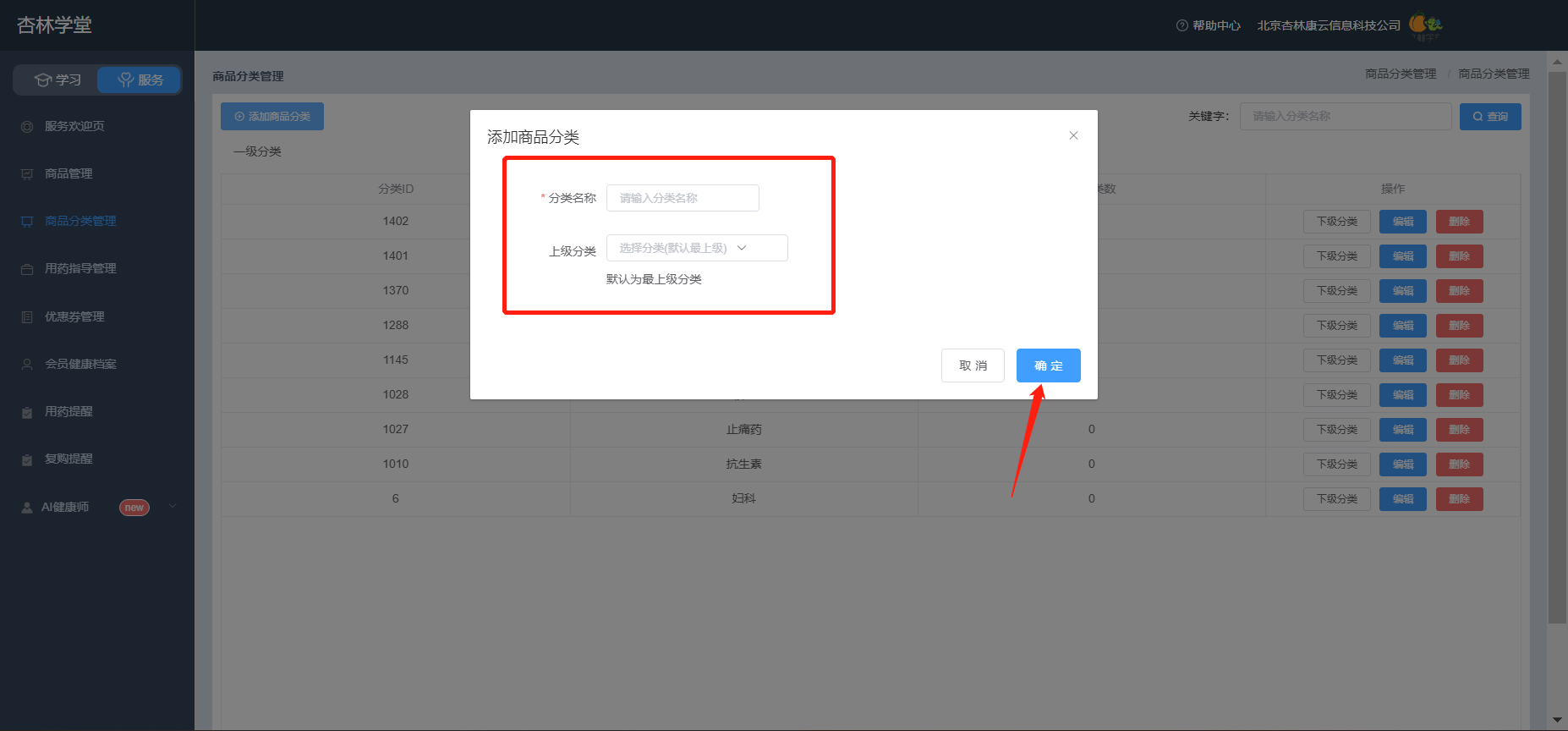The width and height of the screenshot is (1568, 731).
Task: Open the 优惠券管理 sidebar item
Action: pyautogui.click(x=74, y=316)
